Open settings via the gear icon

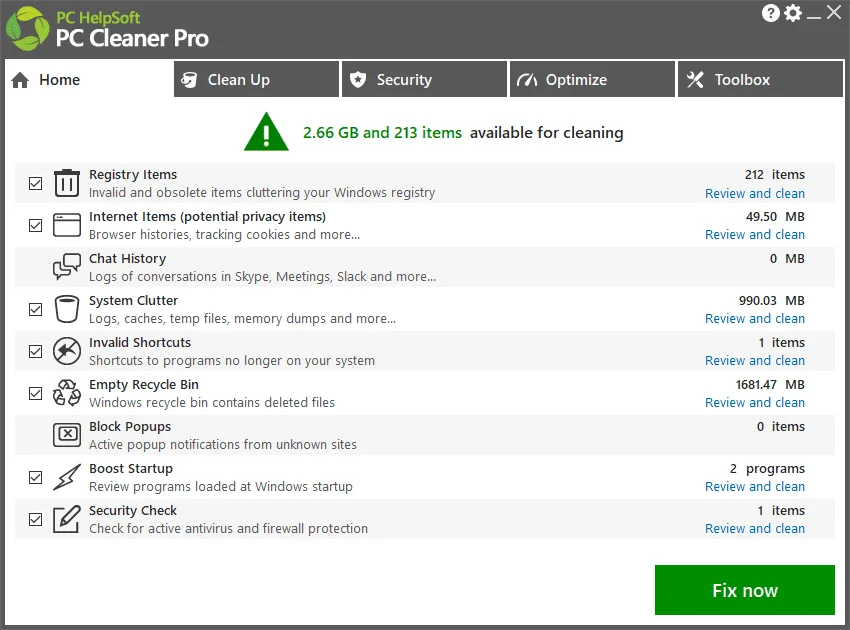[793, 13]
